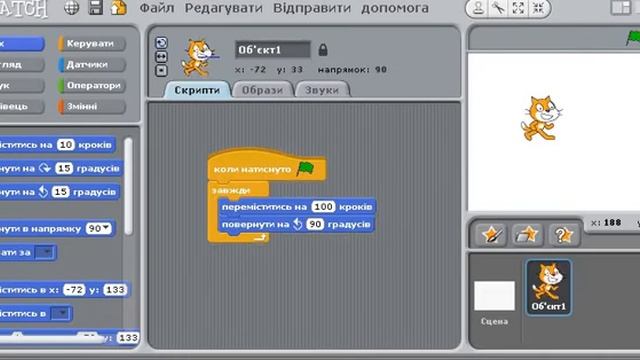Viewport: 640px width, 360px height.
Task: Open the допомога menu
Action: 395,8
